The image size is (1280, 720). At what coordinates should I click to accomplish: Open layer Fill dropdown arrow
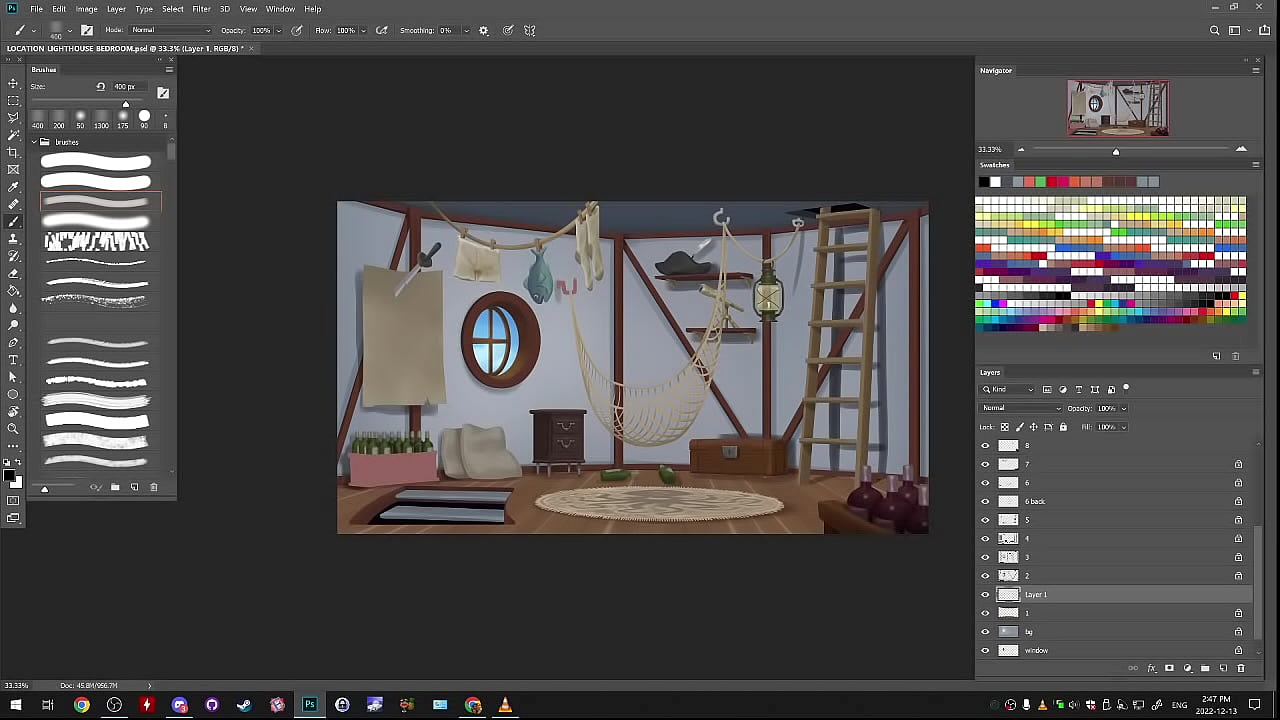1123,427
